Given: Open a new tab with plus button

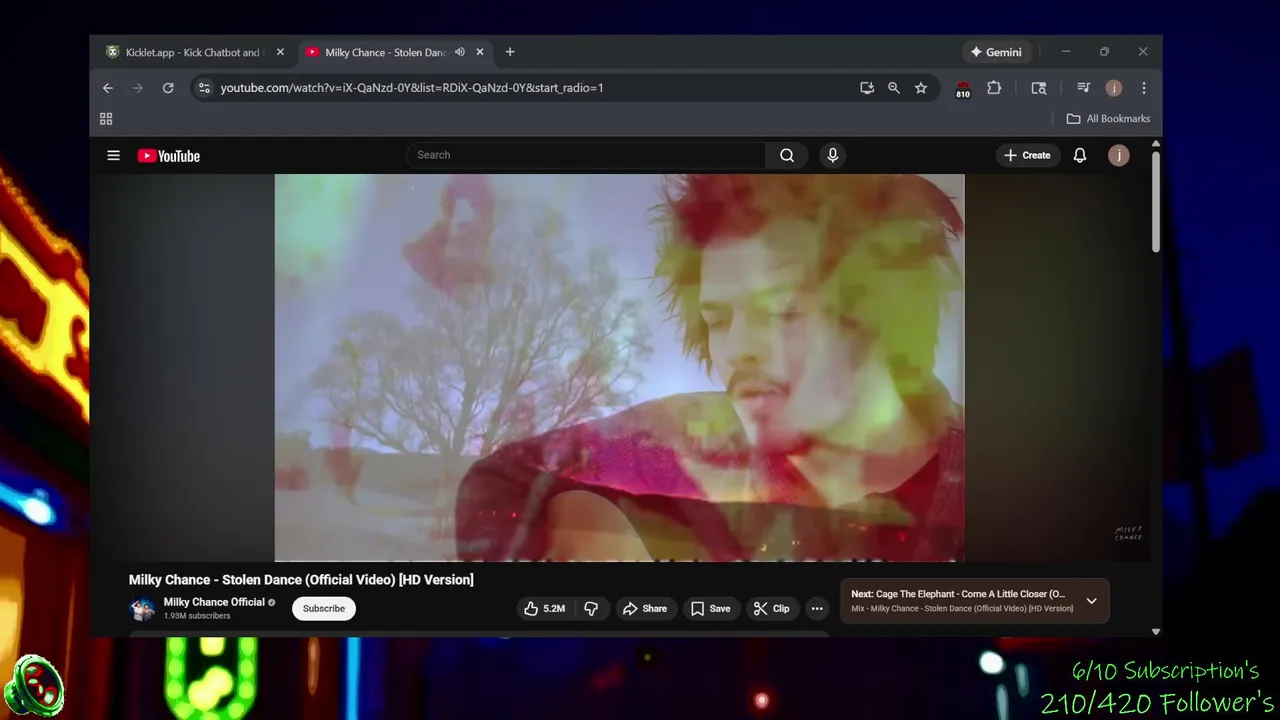Looking at the screenshot, I should [x=510, y=52].
